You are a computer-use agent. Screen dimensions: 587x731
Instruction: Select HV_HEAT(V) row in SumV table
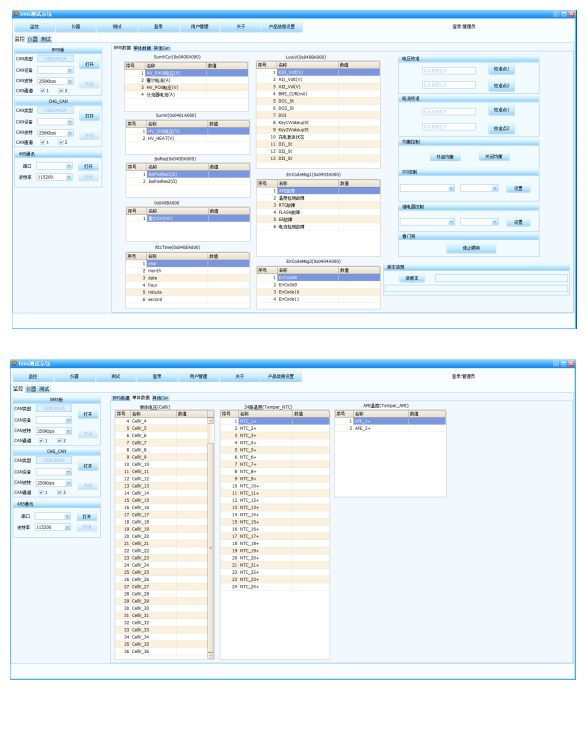tap(187, 138)
